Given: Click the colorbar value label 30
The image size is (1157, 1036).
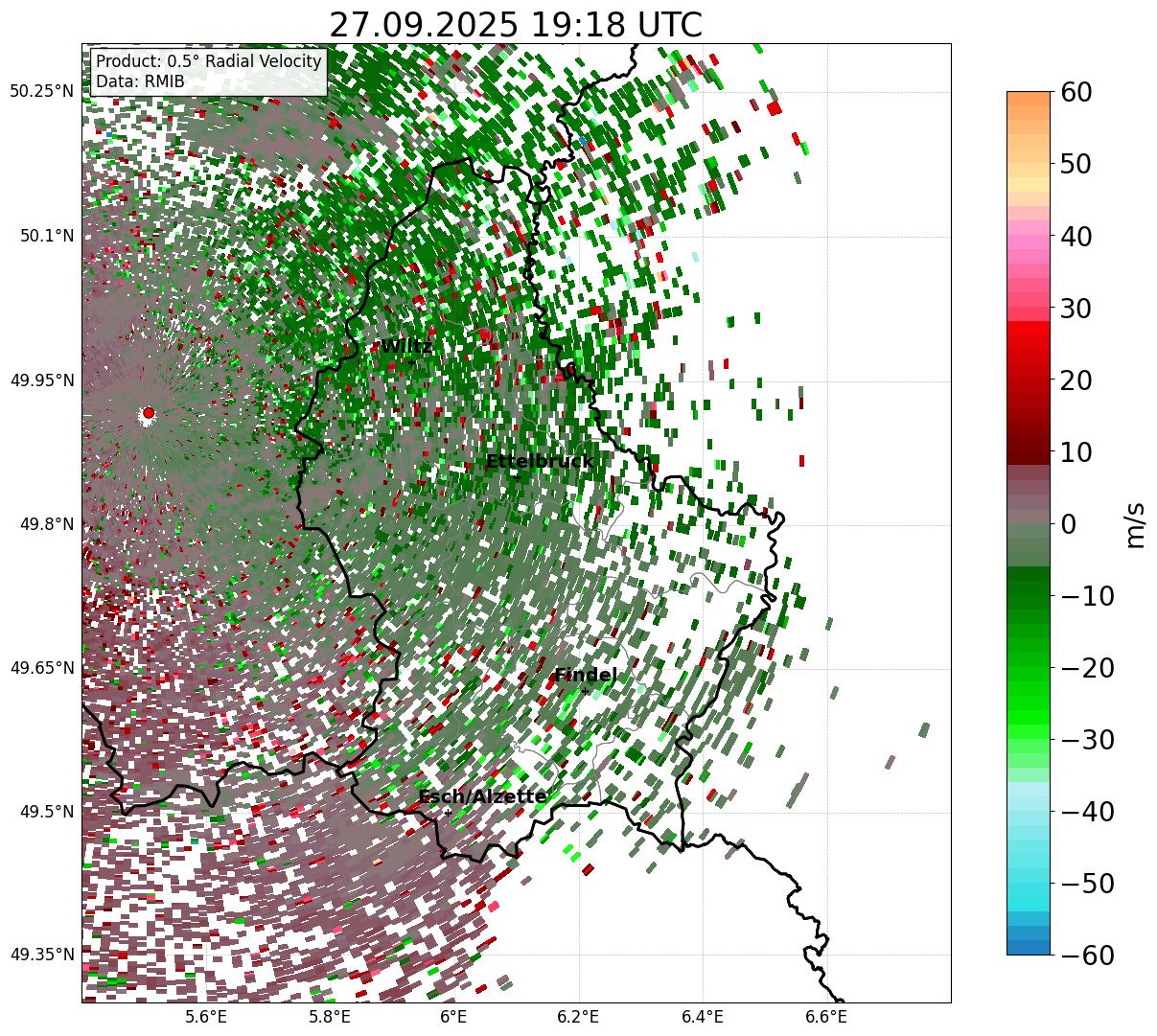Looking at the screenshot, I should pyautogui.click(x=1077, y=308).
